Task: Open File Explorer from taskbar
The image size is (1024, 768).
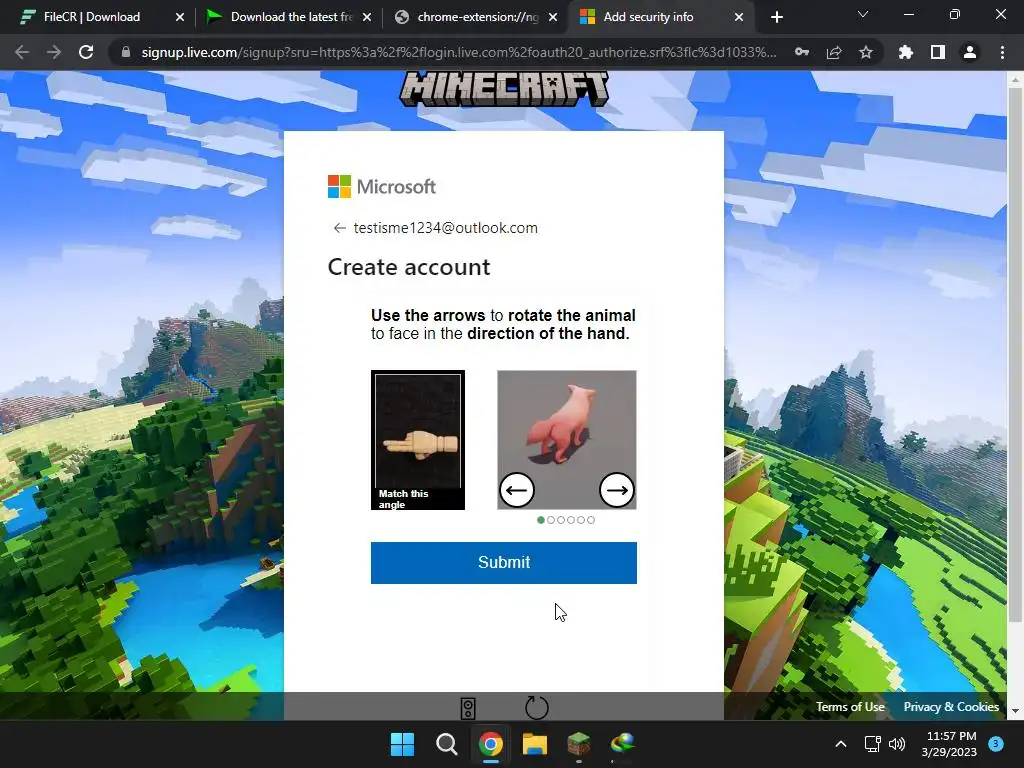Action: [534, 744]
